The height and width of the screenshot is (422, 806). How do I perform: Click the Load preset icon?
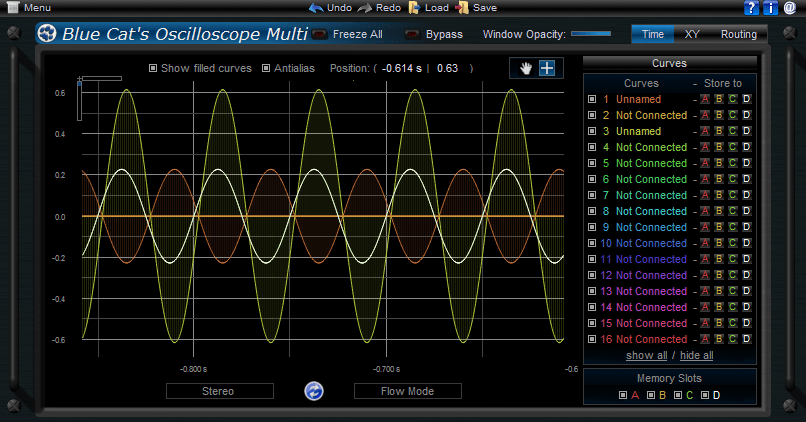point(413,8)
